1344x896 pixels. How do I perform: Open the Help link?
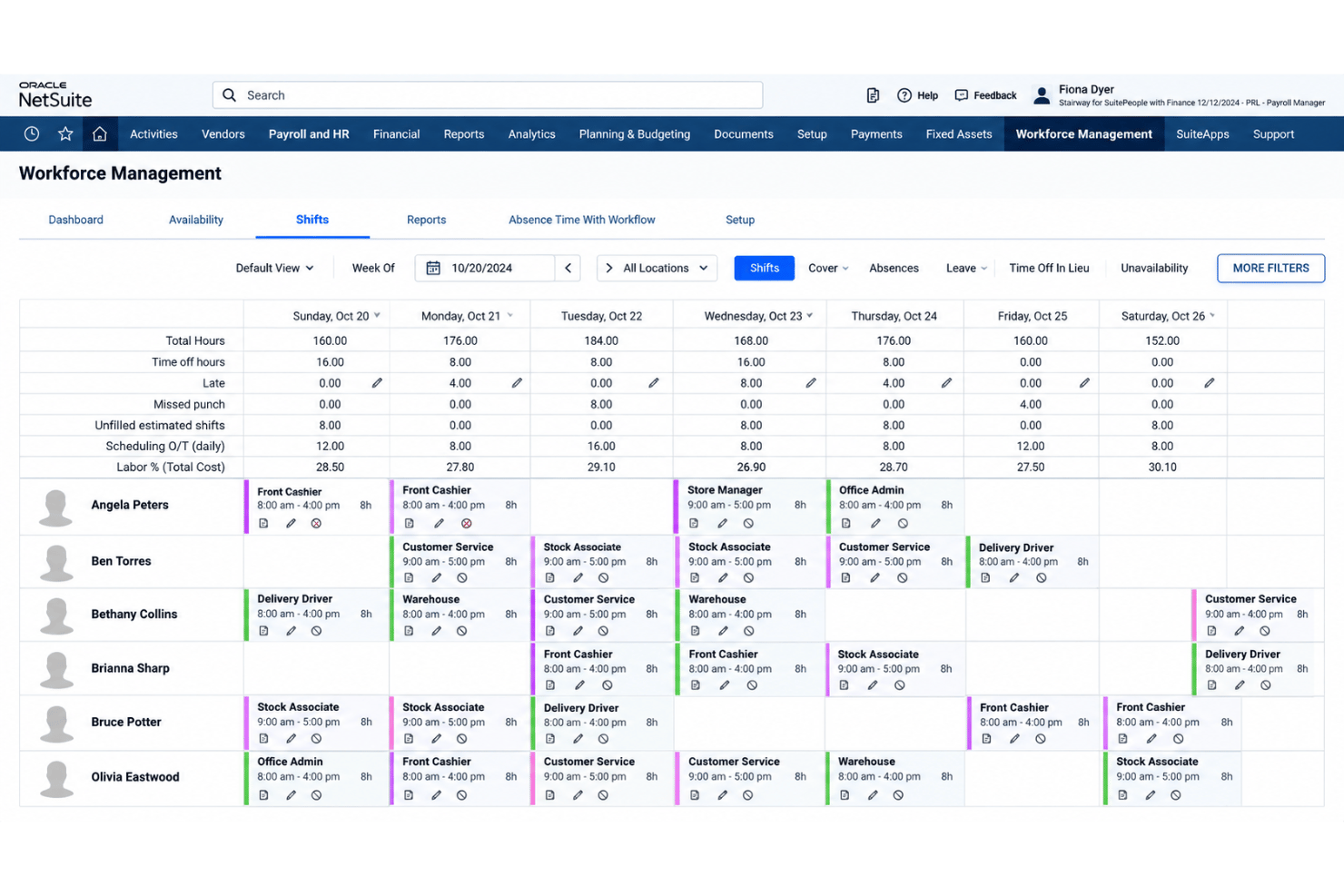click(917, 95)
